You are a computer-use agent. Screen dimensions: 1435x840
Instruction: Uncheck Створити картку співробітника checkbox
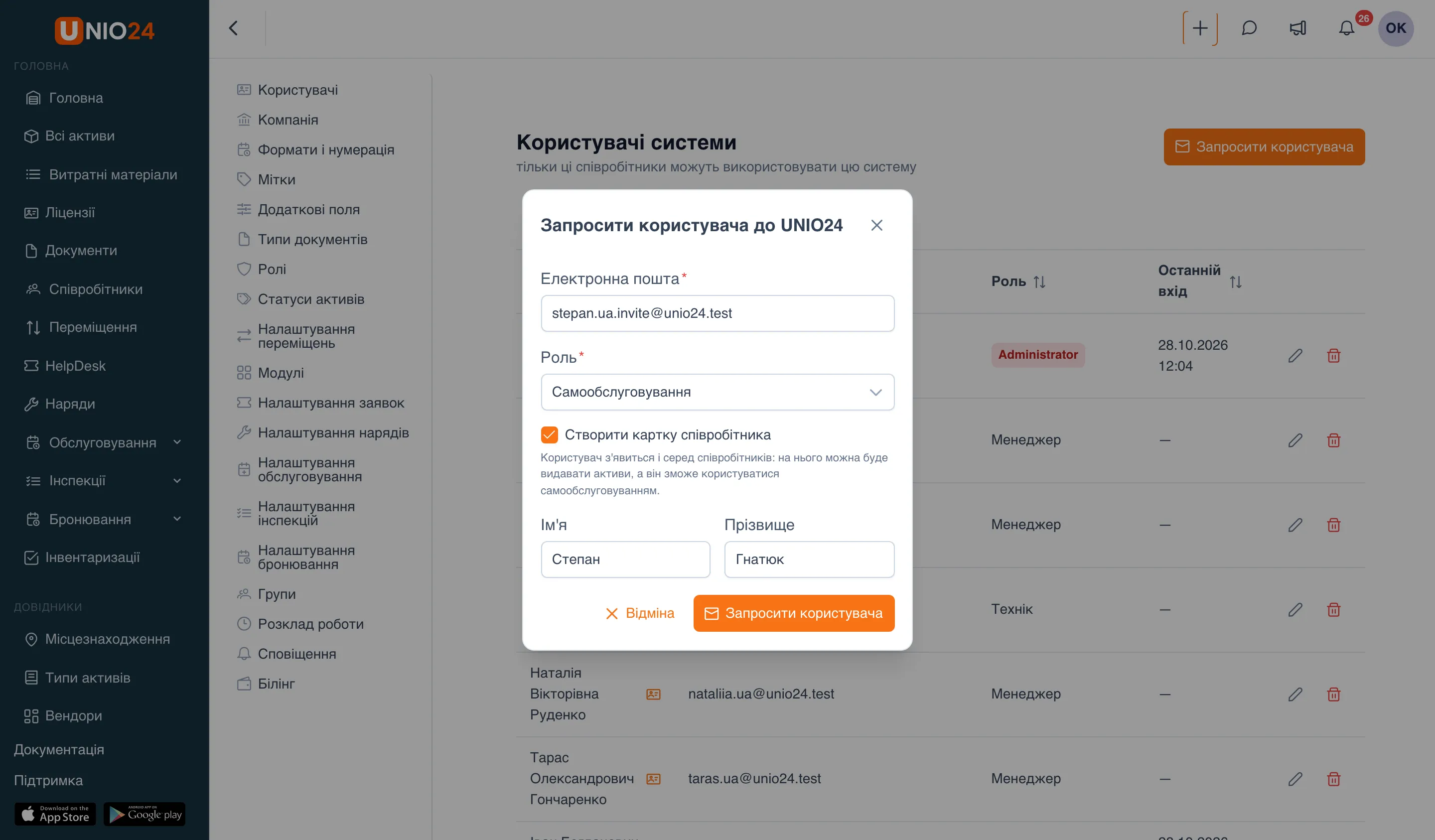click(549, 434)
